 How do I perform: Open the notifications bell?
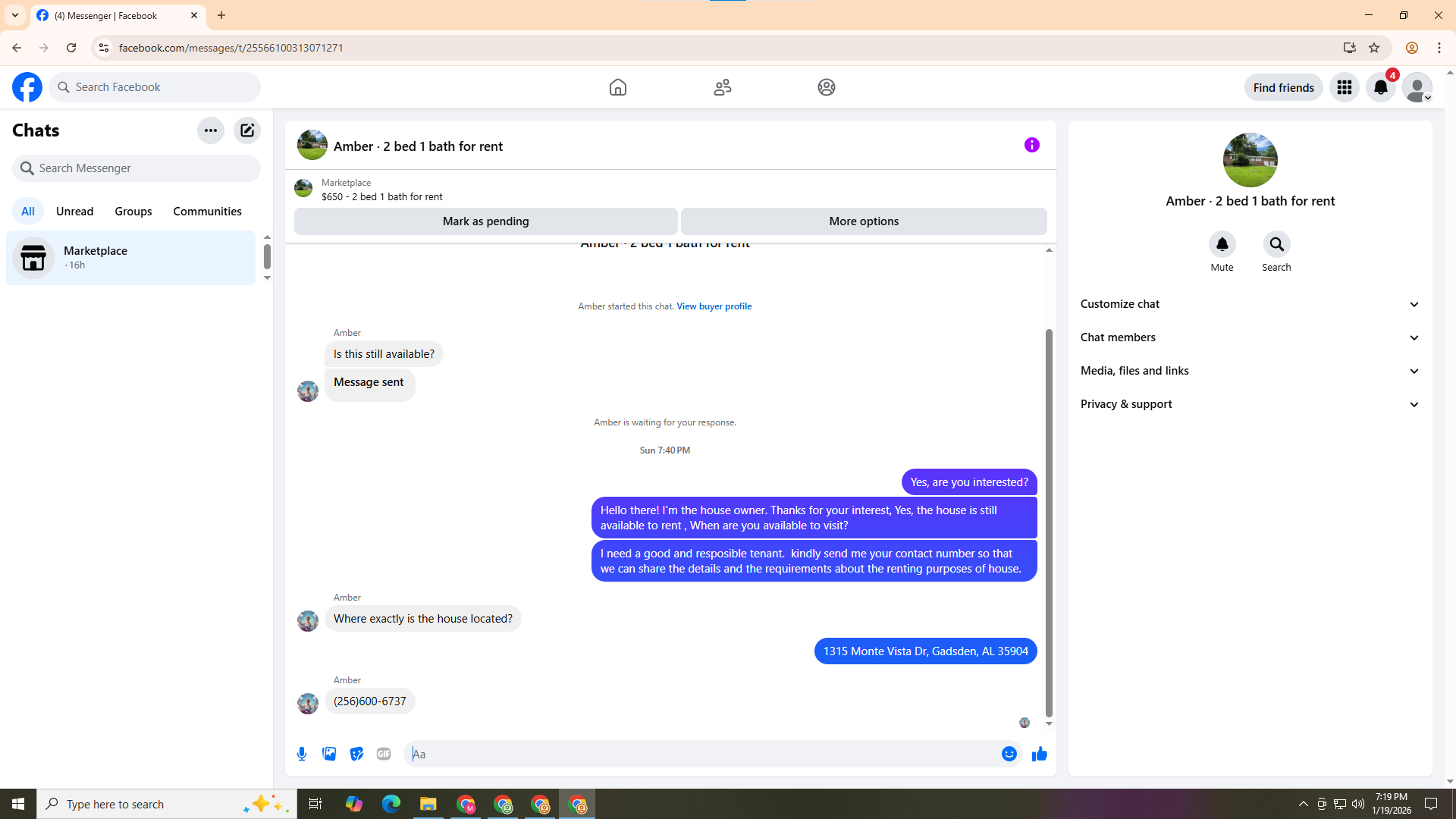click(1381, 87)
